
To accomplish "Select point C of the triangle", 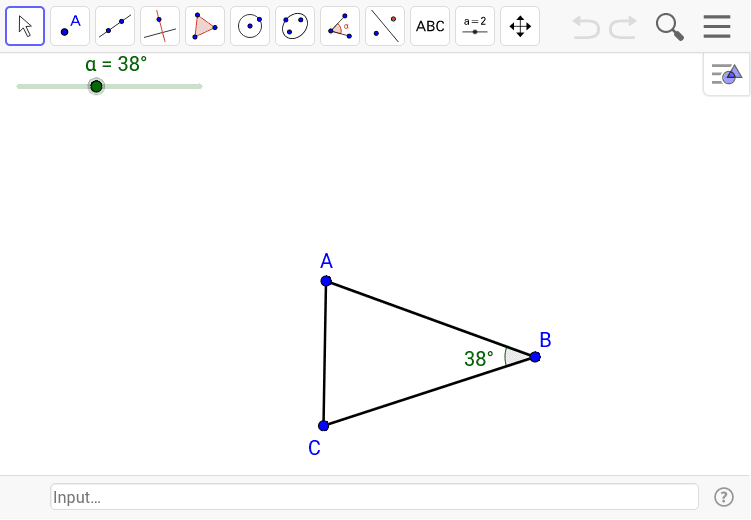I will [x=323, y=426].
